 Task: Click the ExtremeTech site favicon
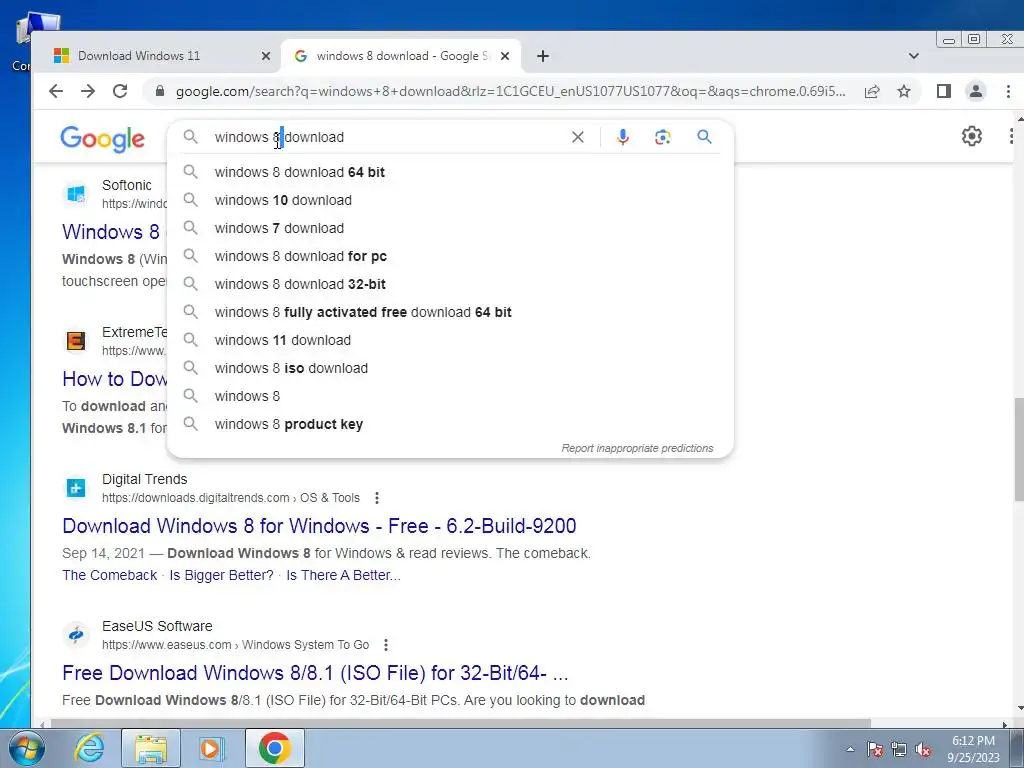[76, 341]
